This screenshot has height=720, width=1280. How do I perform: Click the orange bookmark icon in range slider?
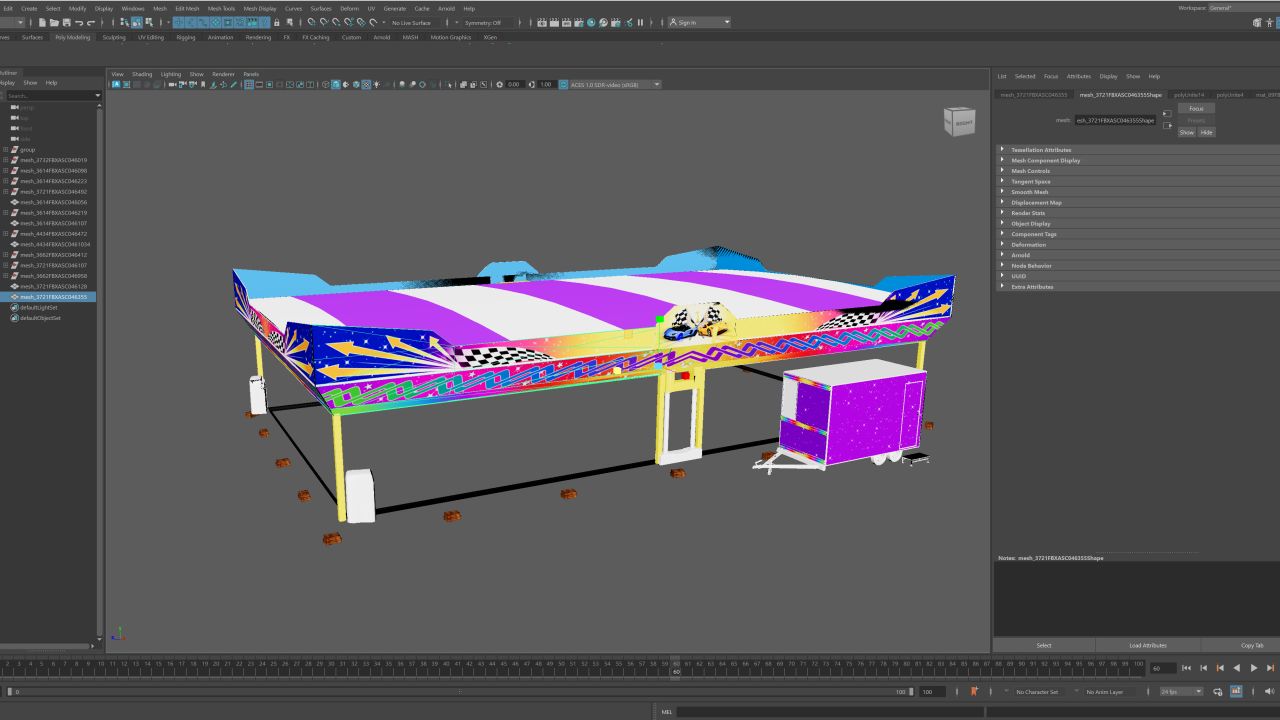click(974, 691)
